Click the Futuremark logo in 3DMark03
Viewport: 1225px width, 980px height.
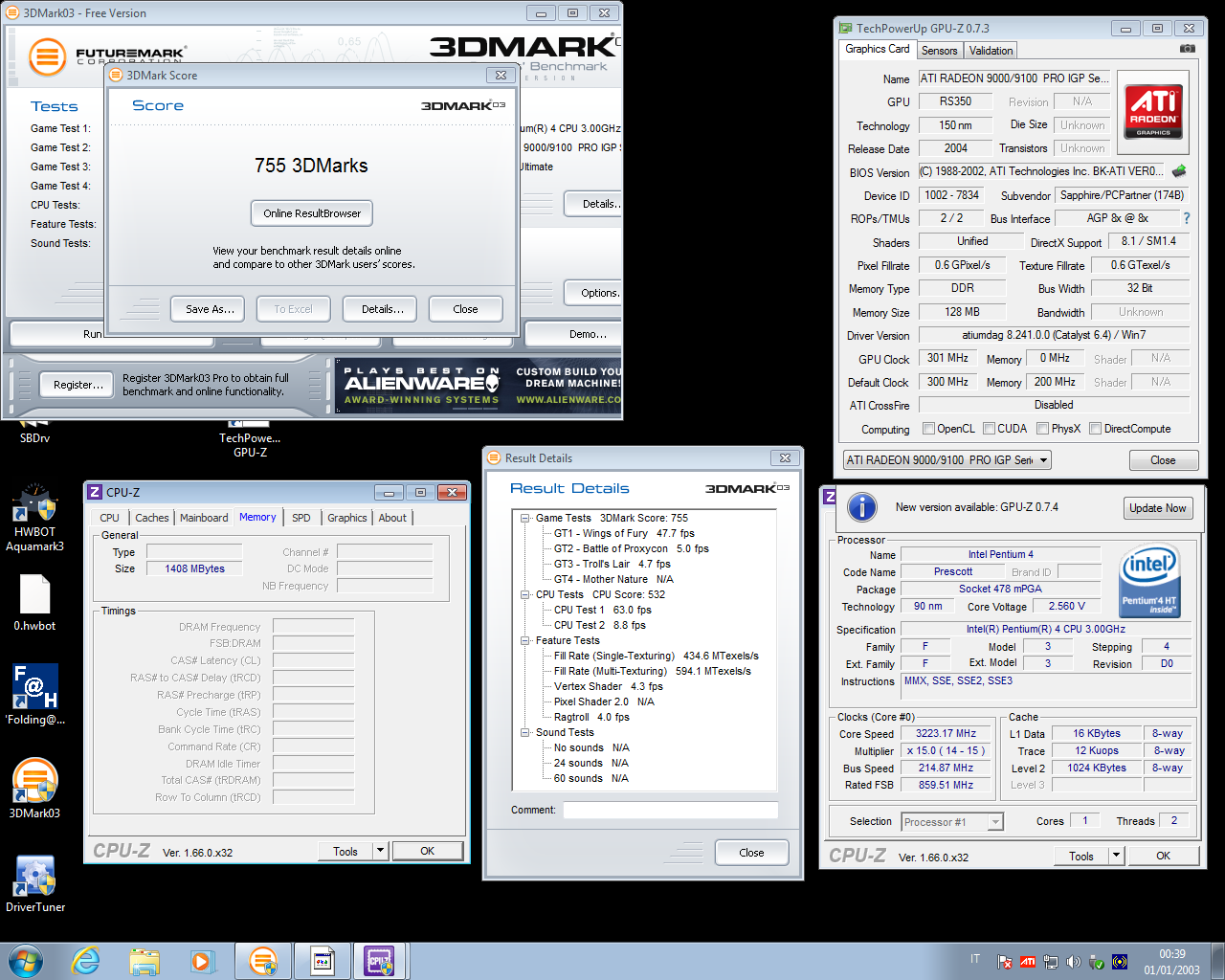[107, 56]
